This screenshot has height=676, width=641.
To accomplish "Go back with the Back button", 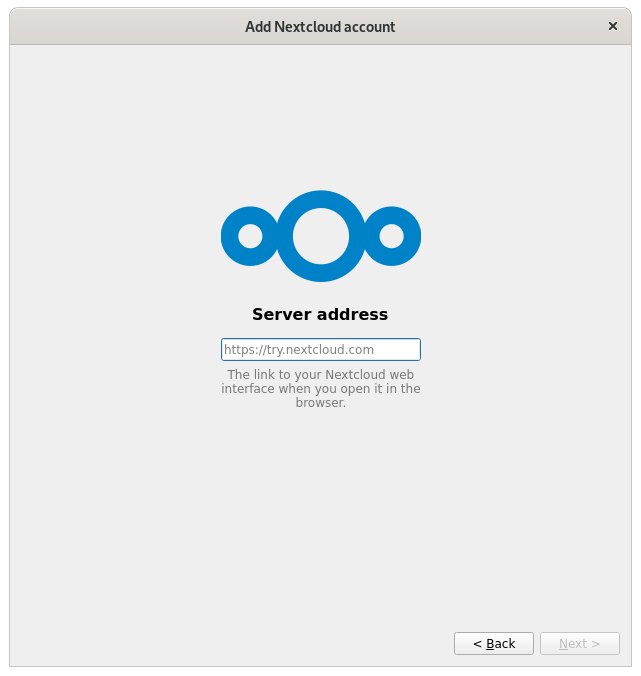I will [494, 643].
